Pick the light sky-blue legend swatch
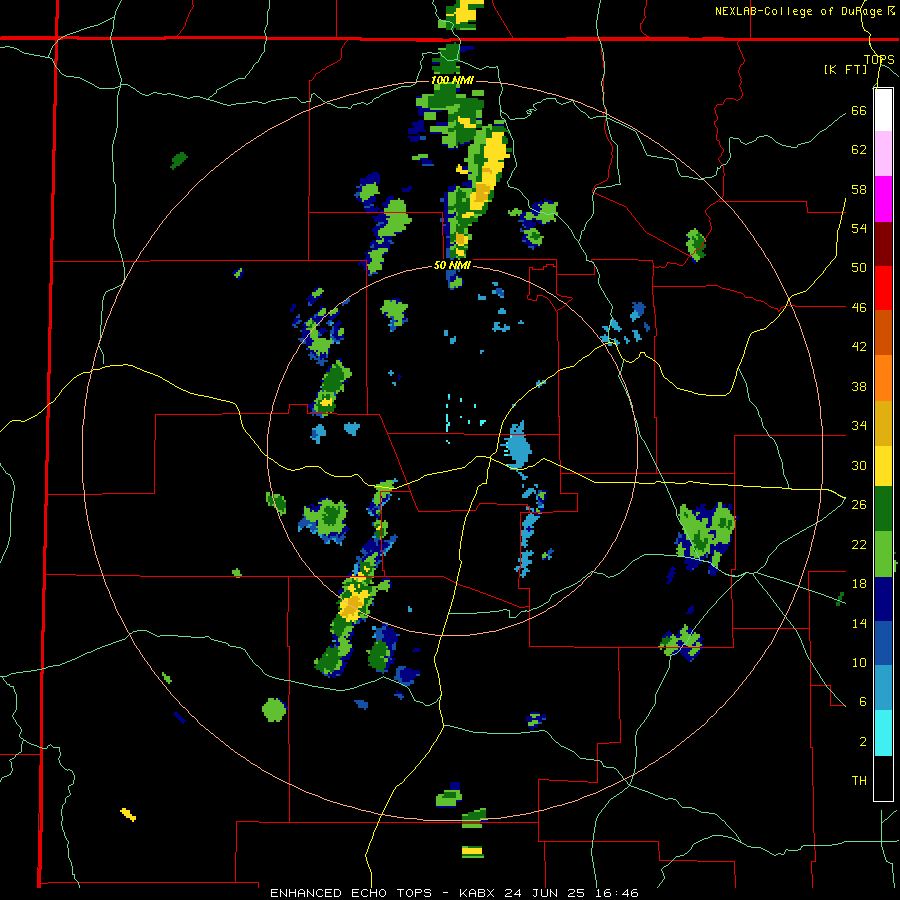This screenshot has height=900, width=900. tap(883, 688)
